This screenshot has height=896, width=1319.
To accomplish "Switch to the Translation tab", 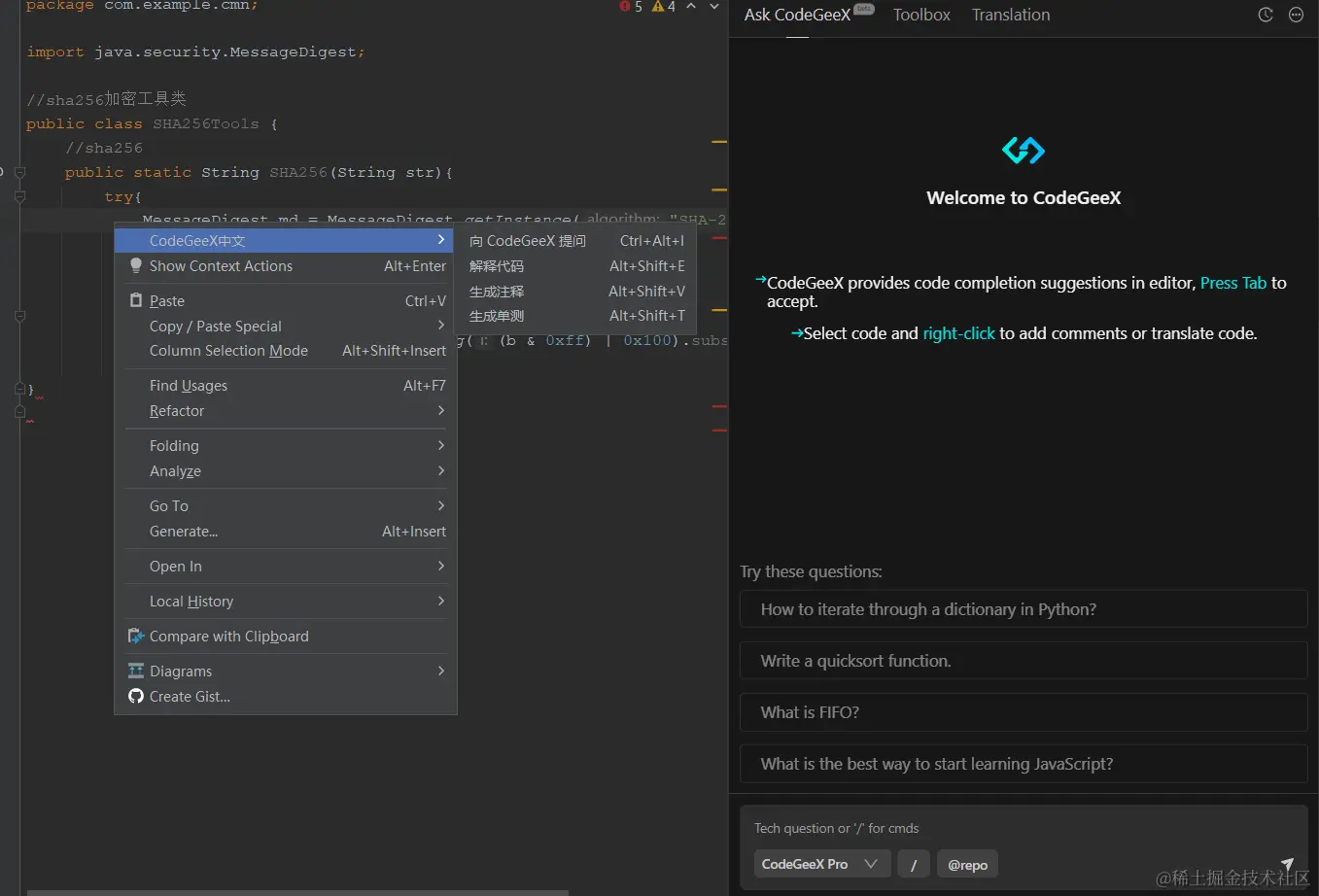I will pos(1011,15).
